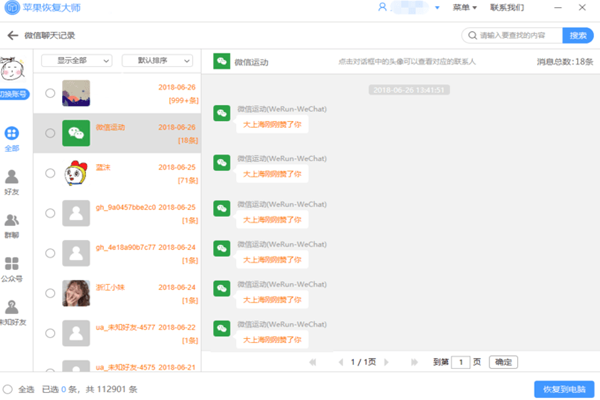Open the 菜单 dropdown menu
Viewport: 600px width, 400px height.
pos(463,8)
